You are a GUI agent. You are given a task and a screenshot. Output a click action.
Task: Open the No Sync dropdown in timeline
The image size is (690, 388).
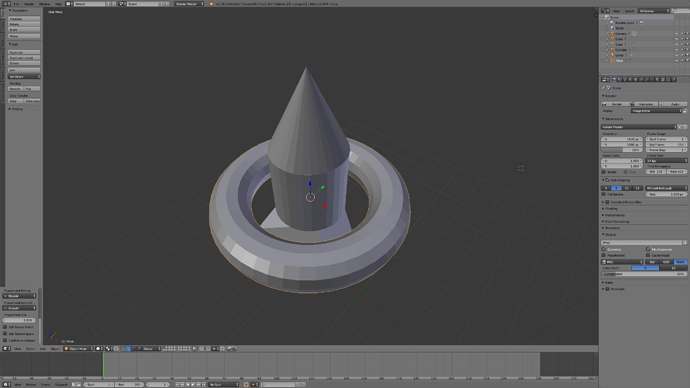[x=223, y=384]
